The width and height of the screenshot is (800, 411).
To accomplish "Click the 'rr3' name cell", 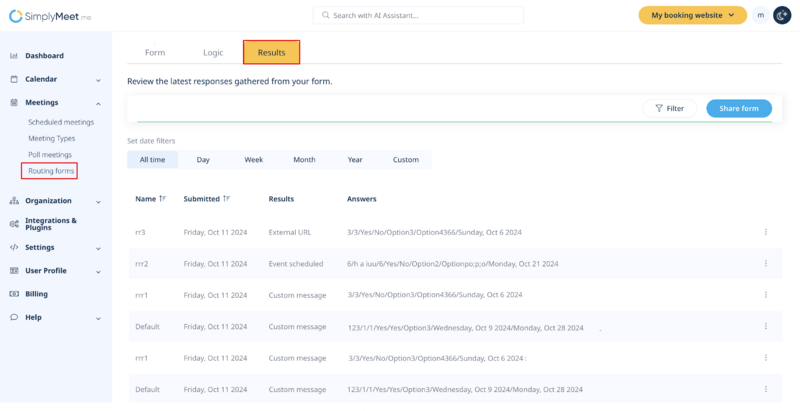I will coord(140,232).
